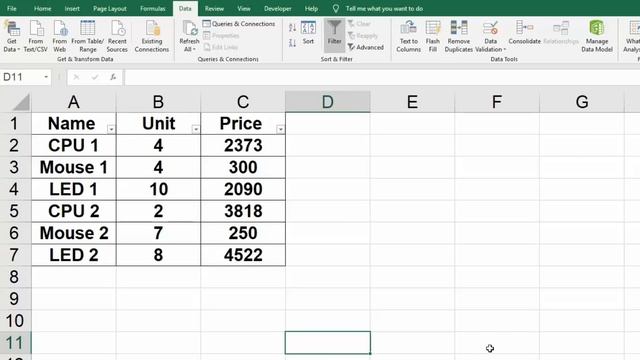Select the cell containing CPU 1
Viewport: 640px width, 360px height.
point(74,146)
